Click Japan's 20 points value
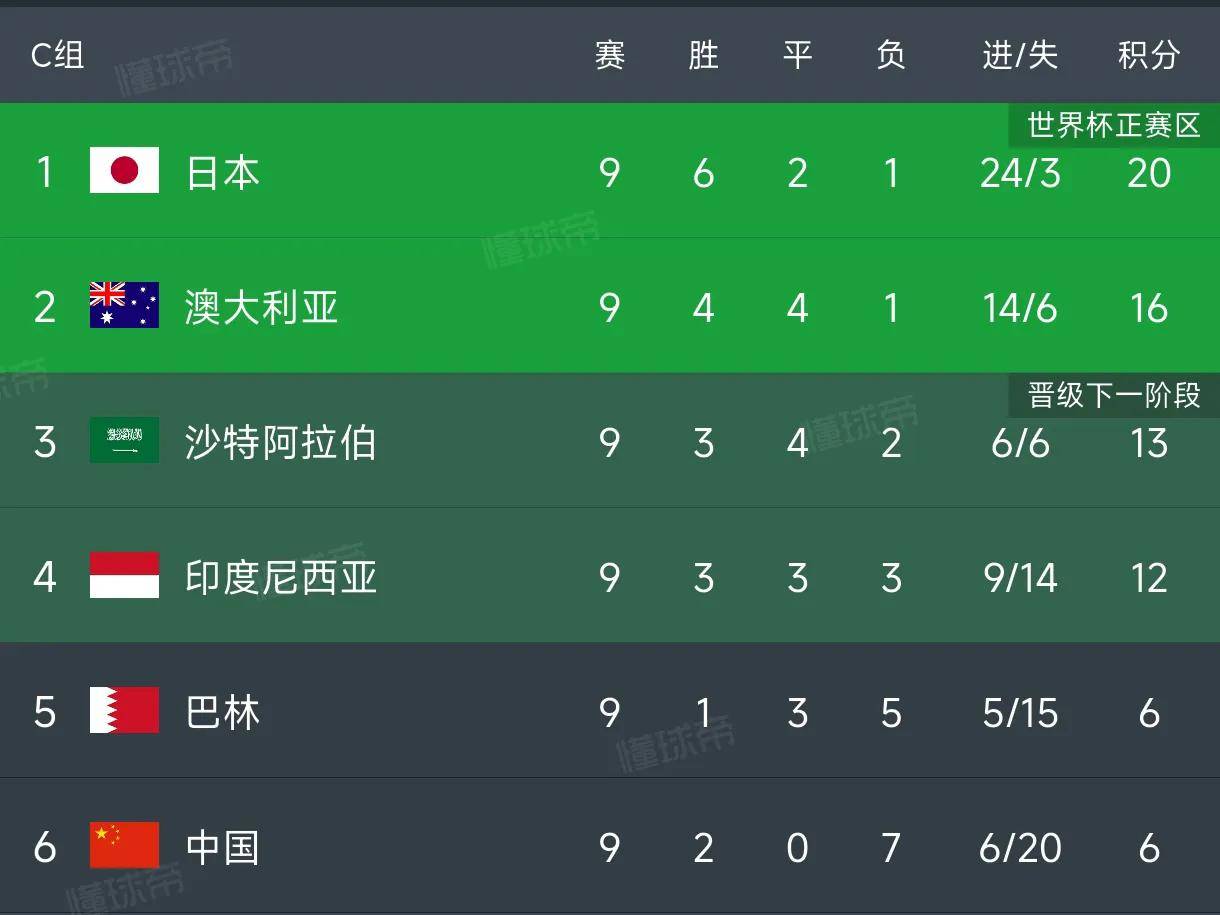This screenshot has width=1220, height=915. (x=1148, y=173)
